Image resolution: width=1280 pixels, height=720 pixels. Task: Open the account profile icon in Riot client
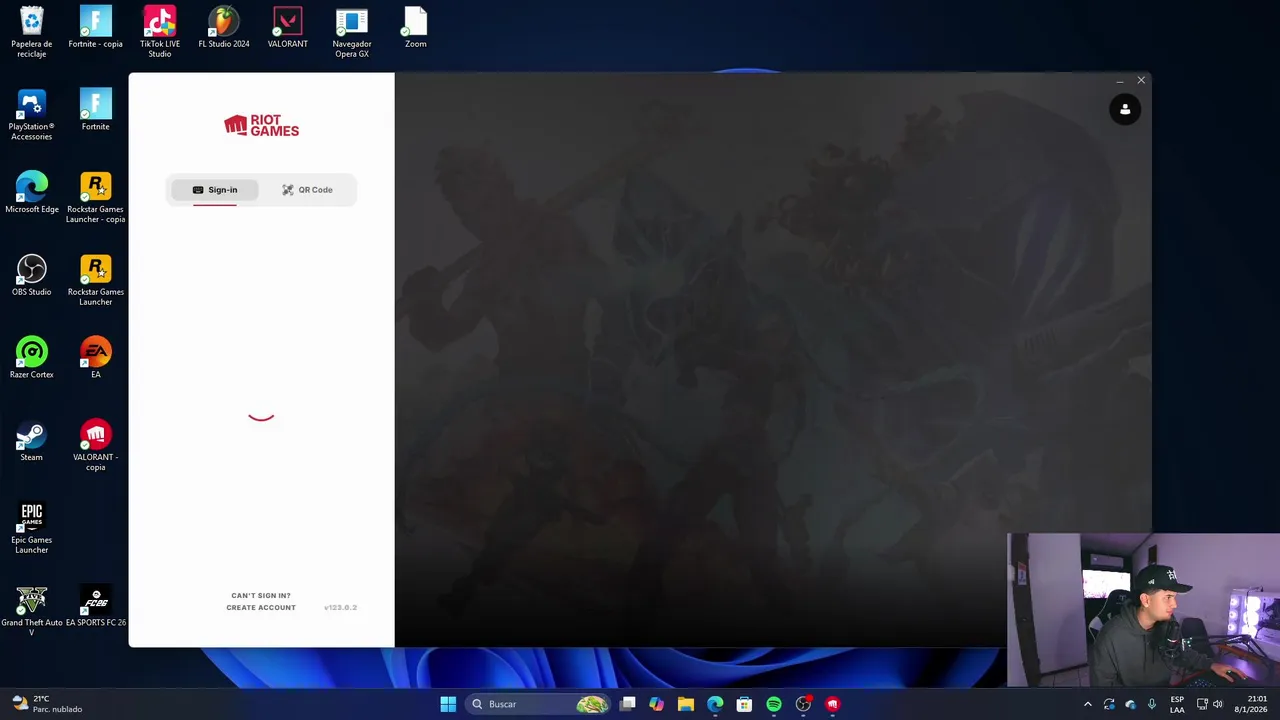[x=1125, y=110]
